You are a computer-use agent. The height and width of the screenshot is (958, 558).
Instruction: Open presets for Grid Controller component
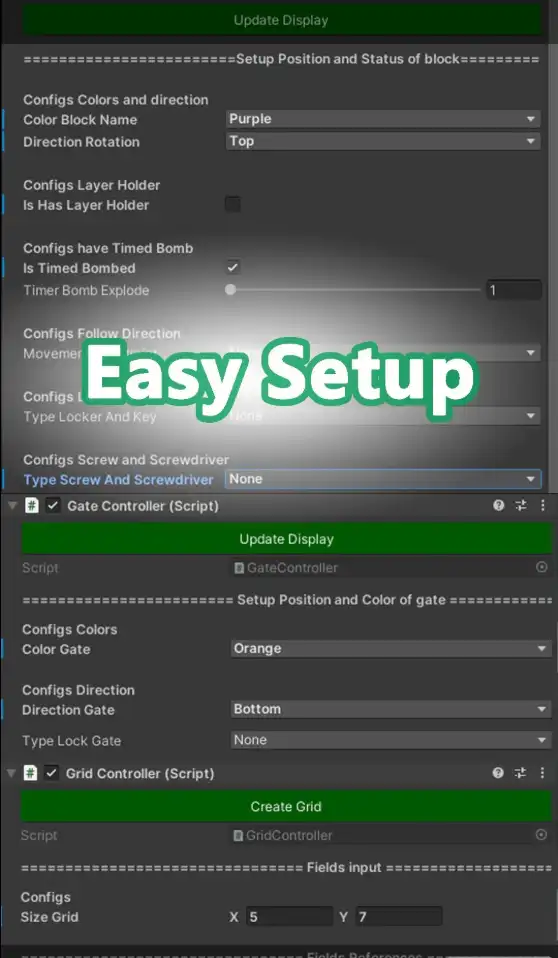520,773
